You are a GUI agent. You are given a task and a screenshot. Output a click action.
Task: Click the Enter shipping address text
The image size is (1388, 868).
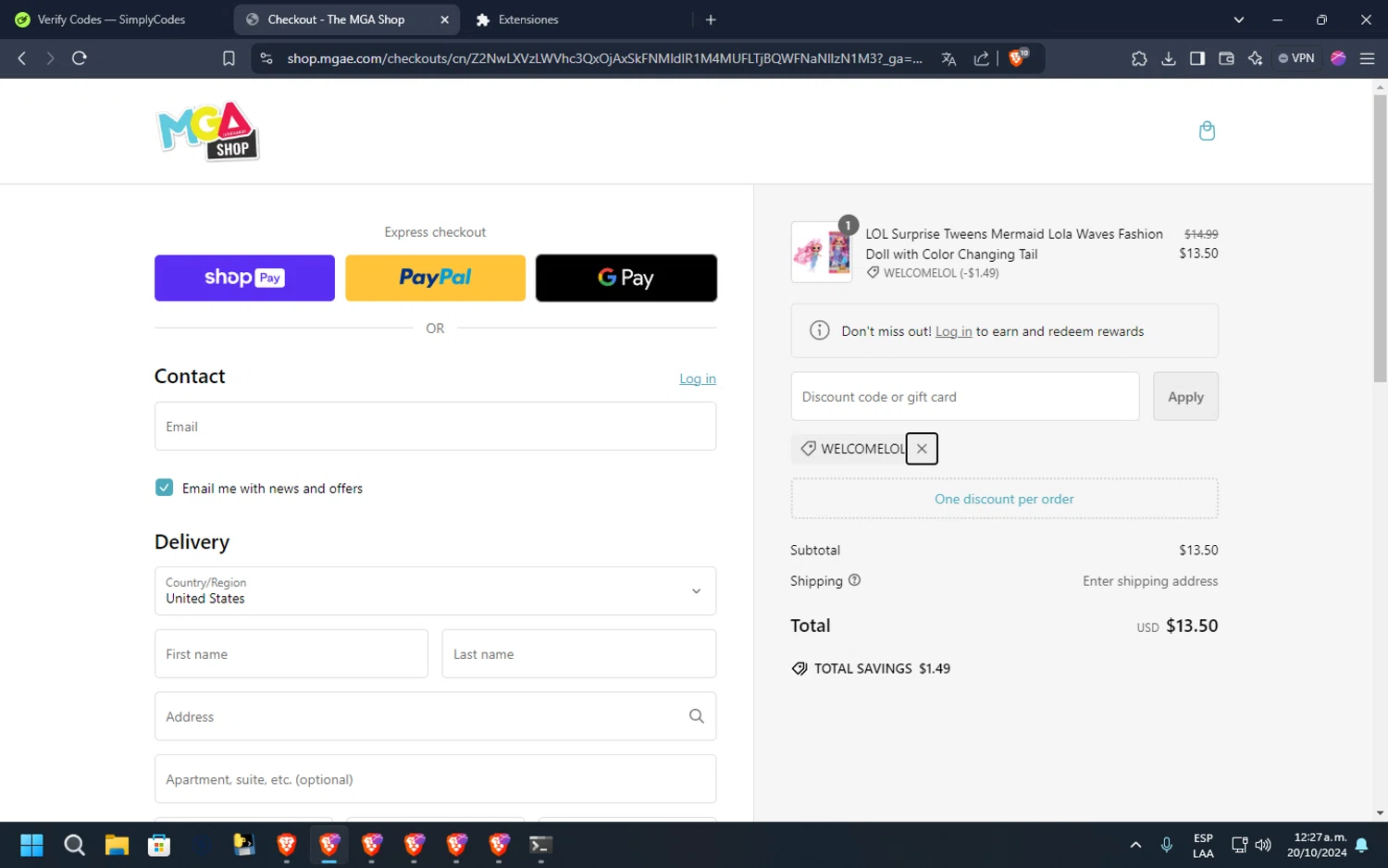[1150, 581]
